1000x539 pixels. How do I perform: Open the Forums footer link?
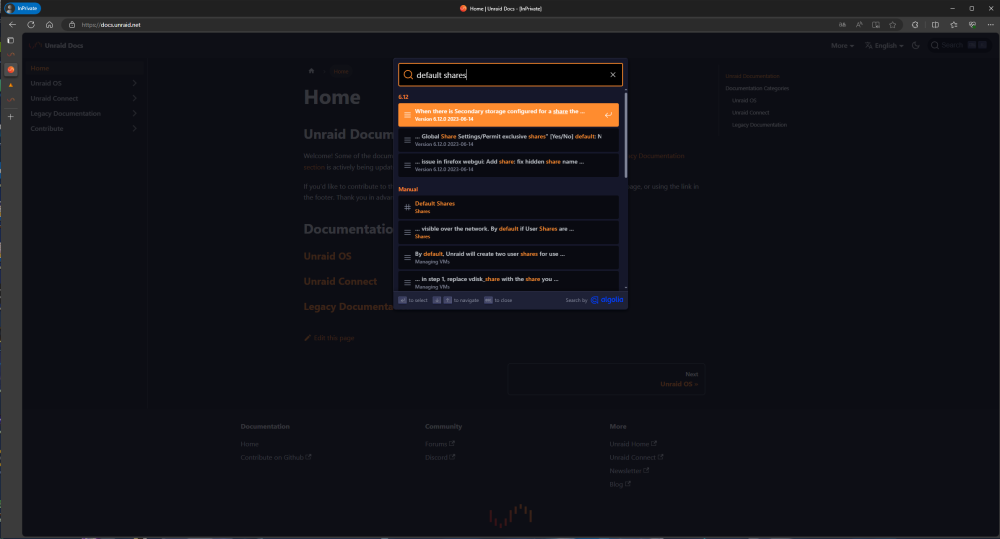click(x=439, y=444)
